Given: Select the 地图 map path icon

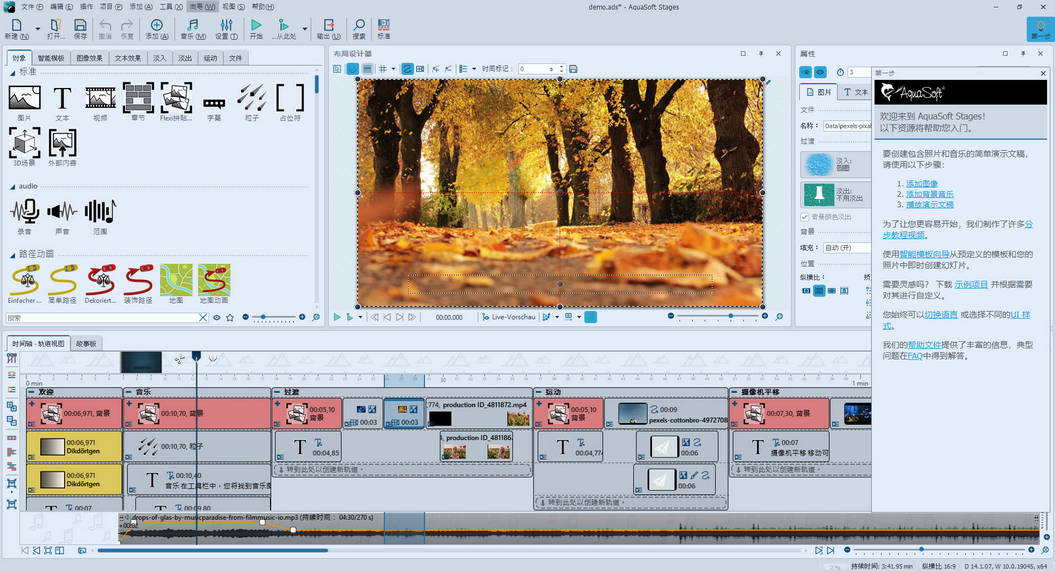Looking at the screenshot, I should [x=176, y=278].
